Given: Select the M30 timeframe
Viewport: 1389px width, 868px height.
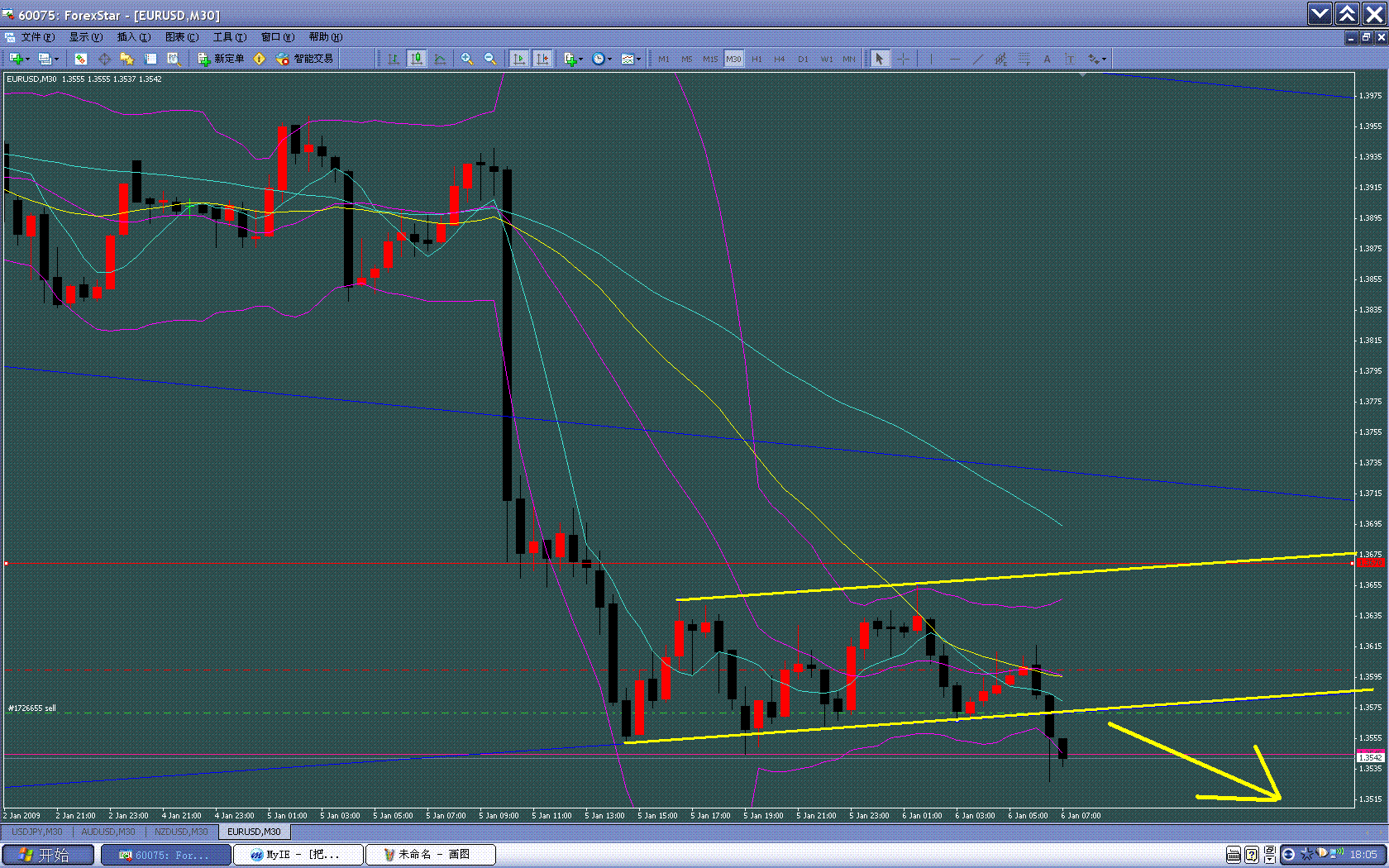Looking at the screenshot, I should 733,59.
